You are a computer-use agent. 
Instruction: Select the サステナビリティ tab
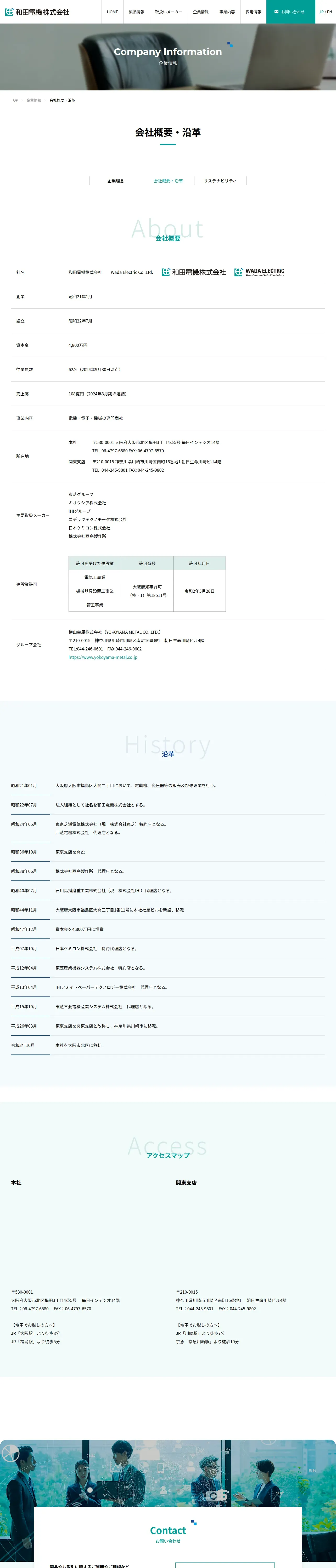tap(220, 181)
